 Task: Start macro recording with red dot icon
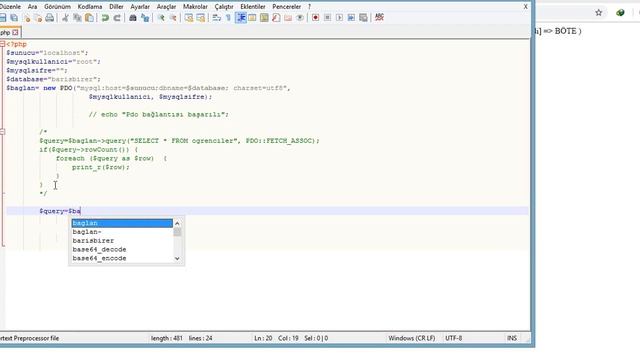pyautogui.click(x=316, y=18)
